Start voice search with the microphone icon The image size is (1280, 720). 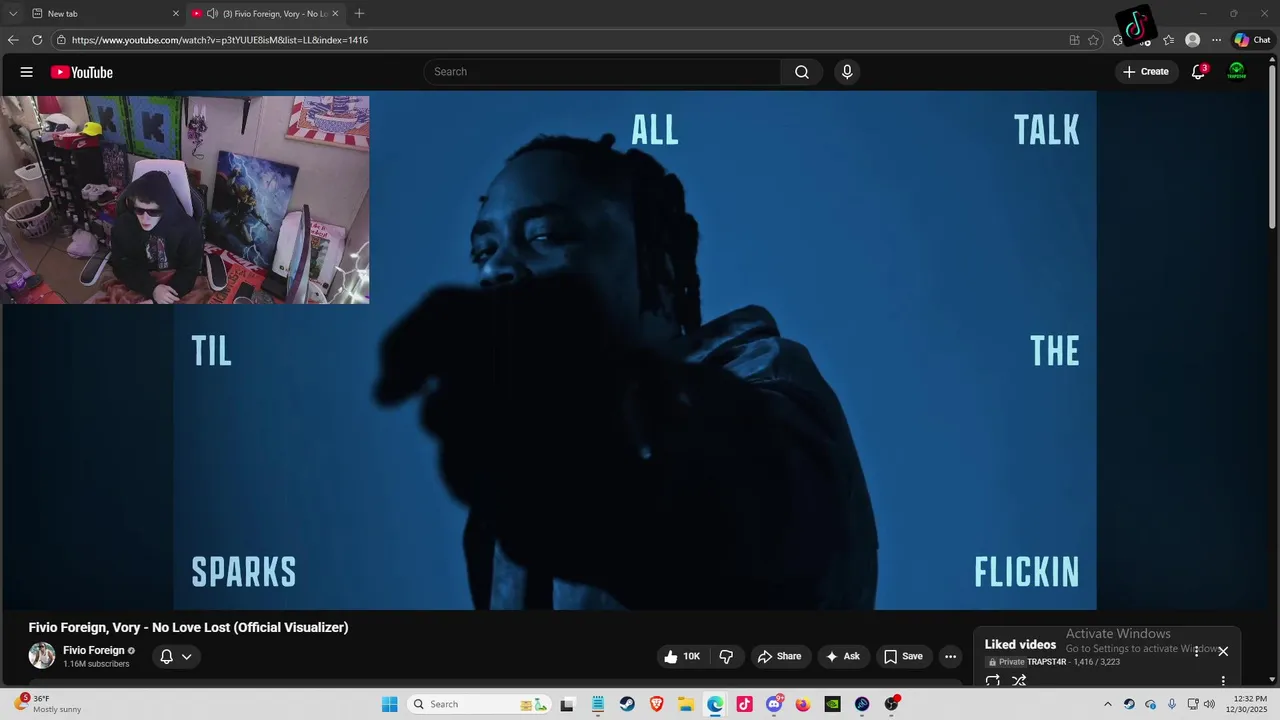pos(847,72)
